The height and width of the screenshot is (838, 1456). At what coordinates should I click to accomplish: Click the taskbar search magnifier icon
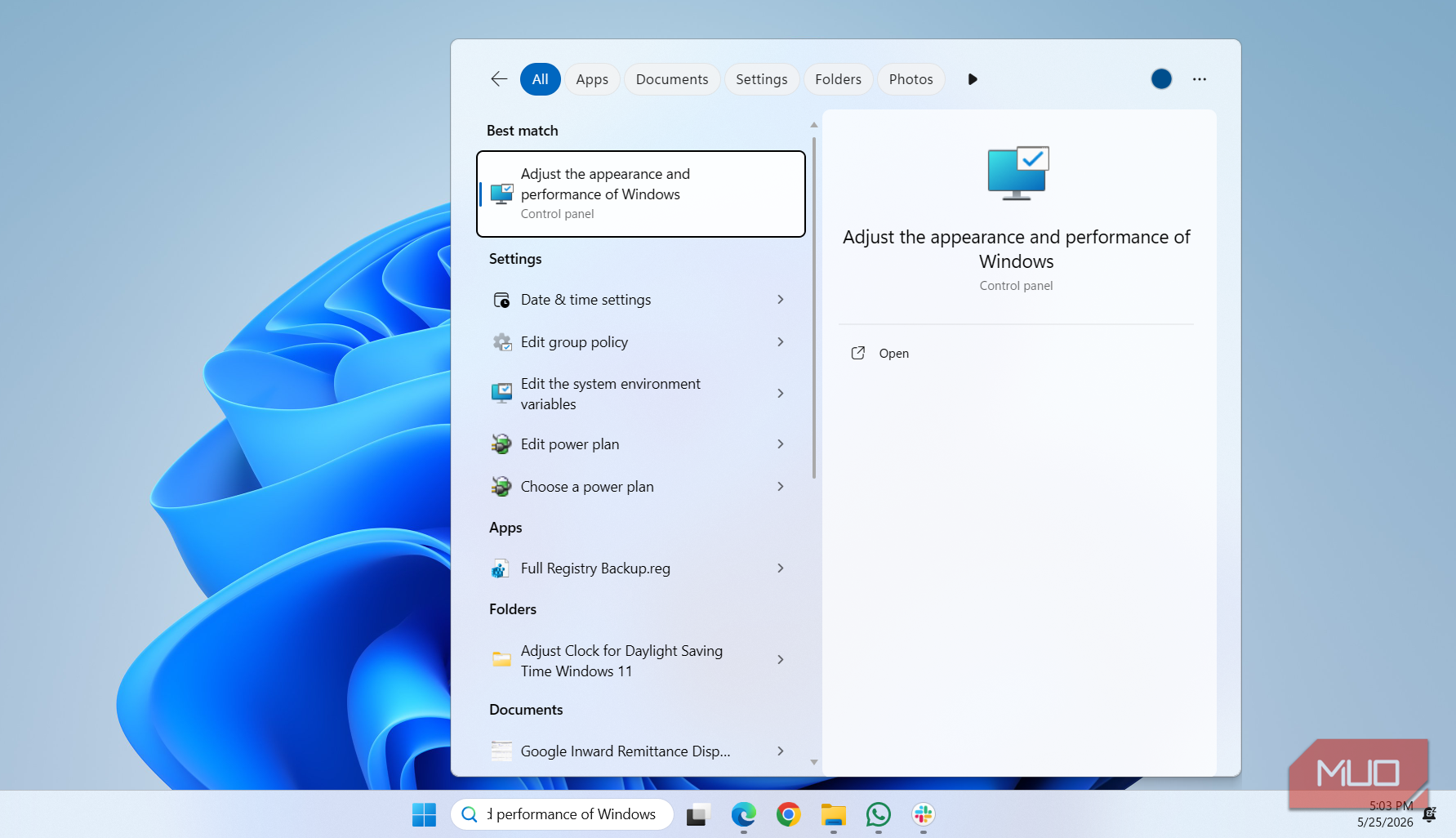point(470,814)
